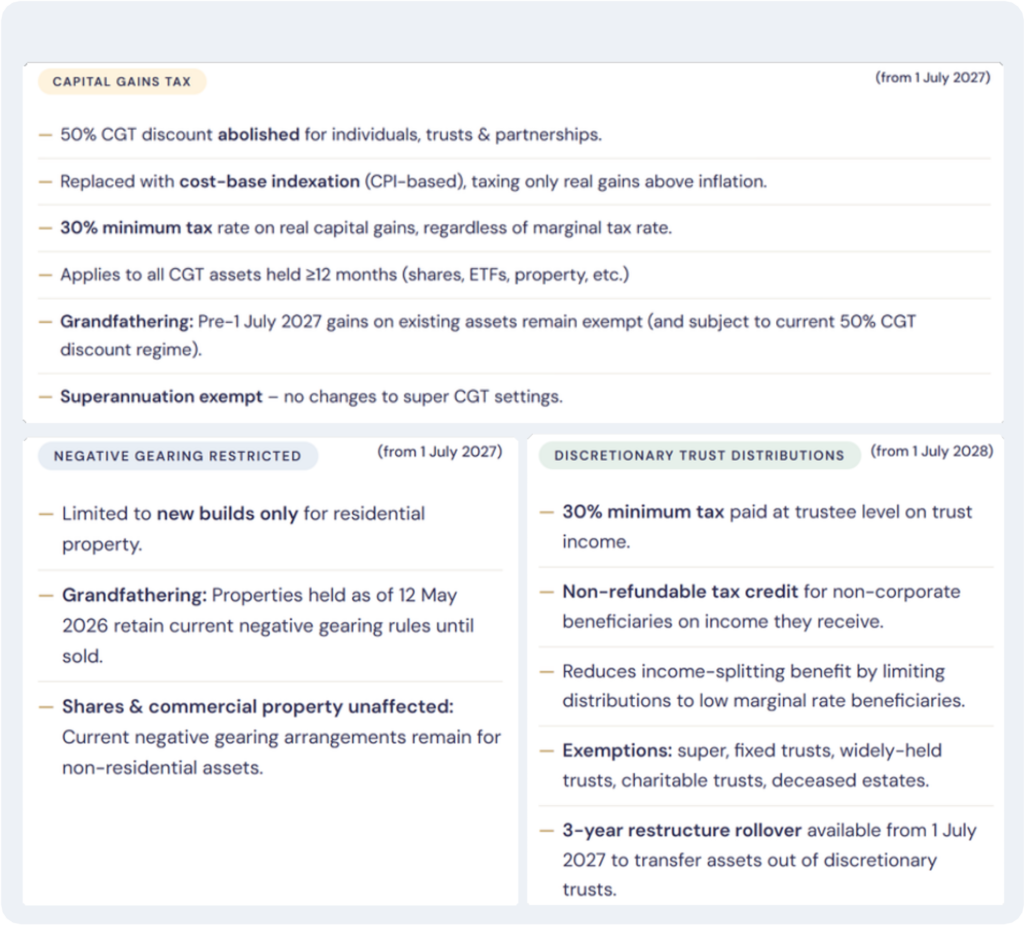1024x925 pixels.
Task: Click 'Shares & commercial property unaffected:' heading
Action: tap(258, 707)
